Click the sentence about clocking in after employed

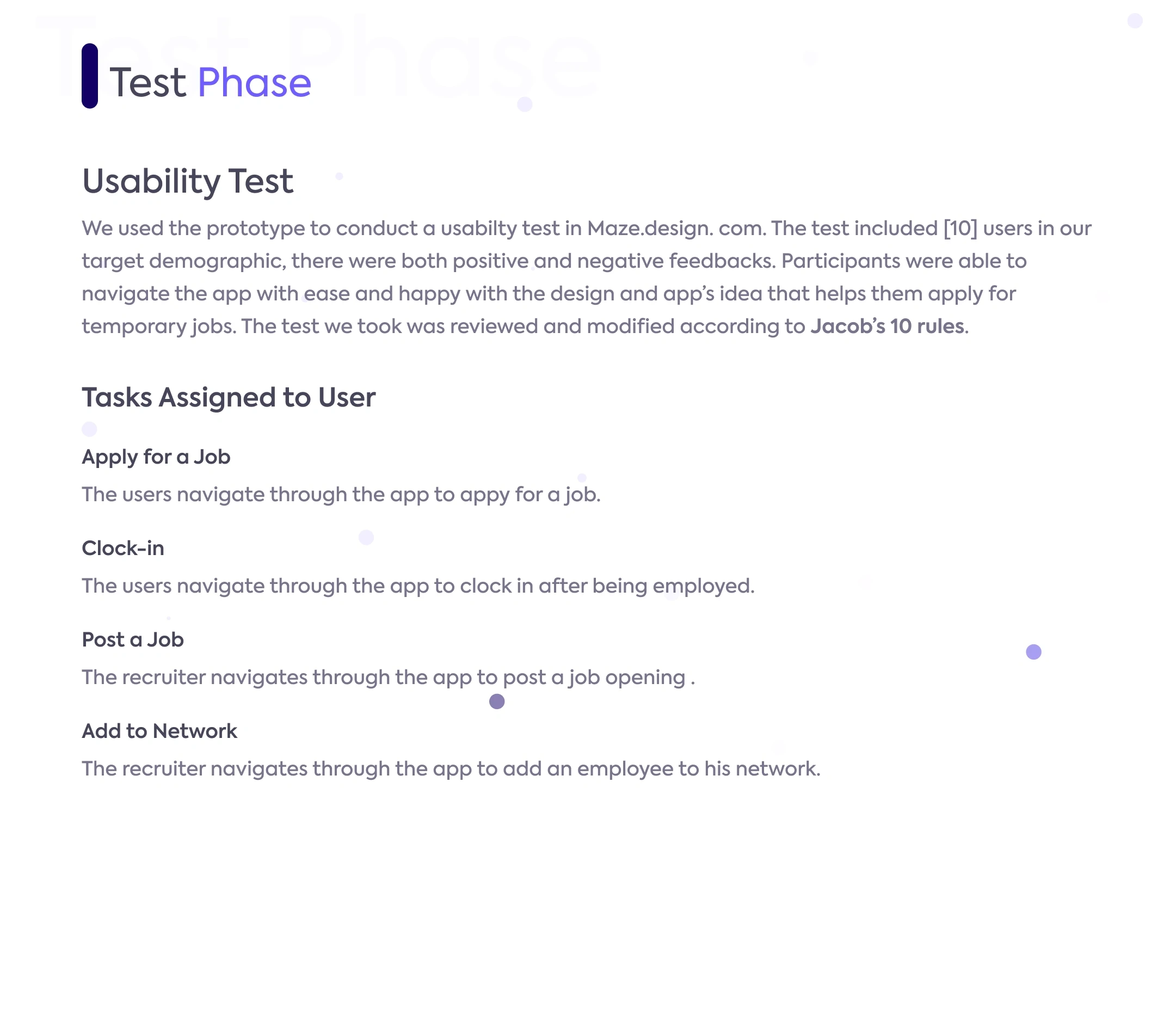point(417,586)
